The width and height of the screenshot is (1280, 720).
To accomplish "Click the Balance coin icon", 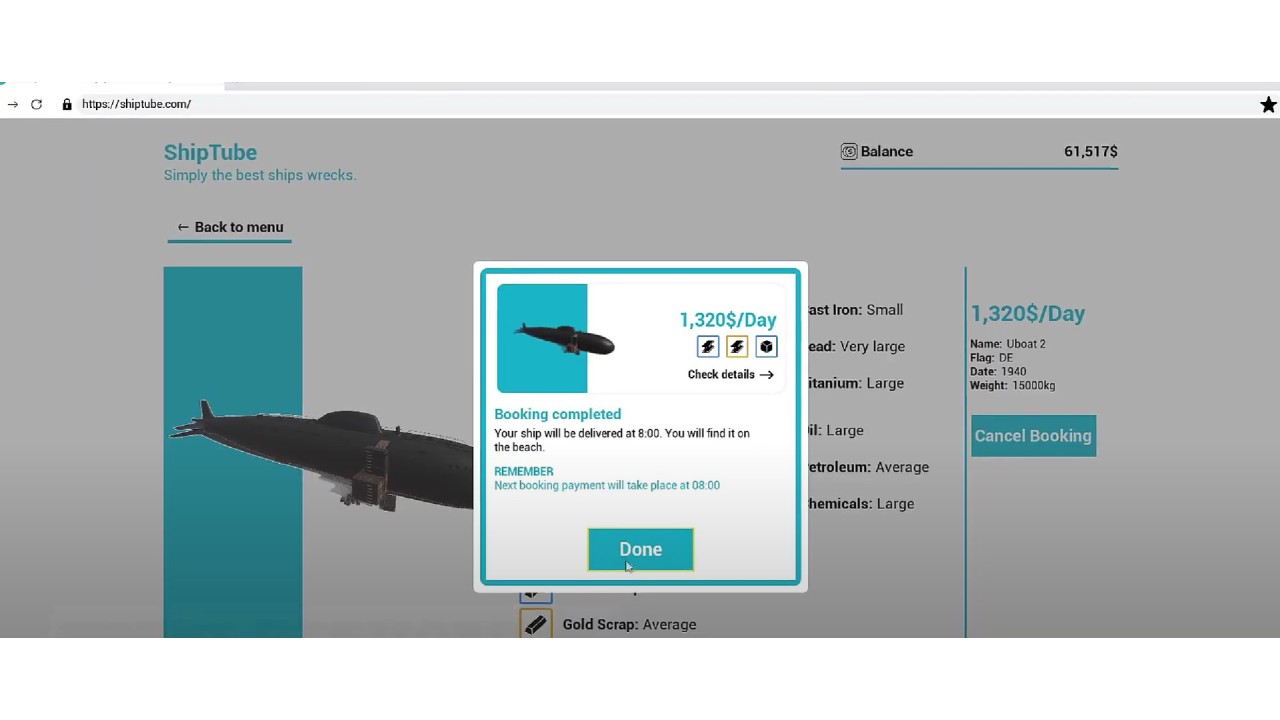I will point(849,152).
